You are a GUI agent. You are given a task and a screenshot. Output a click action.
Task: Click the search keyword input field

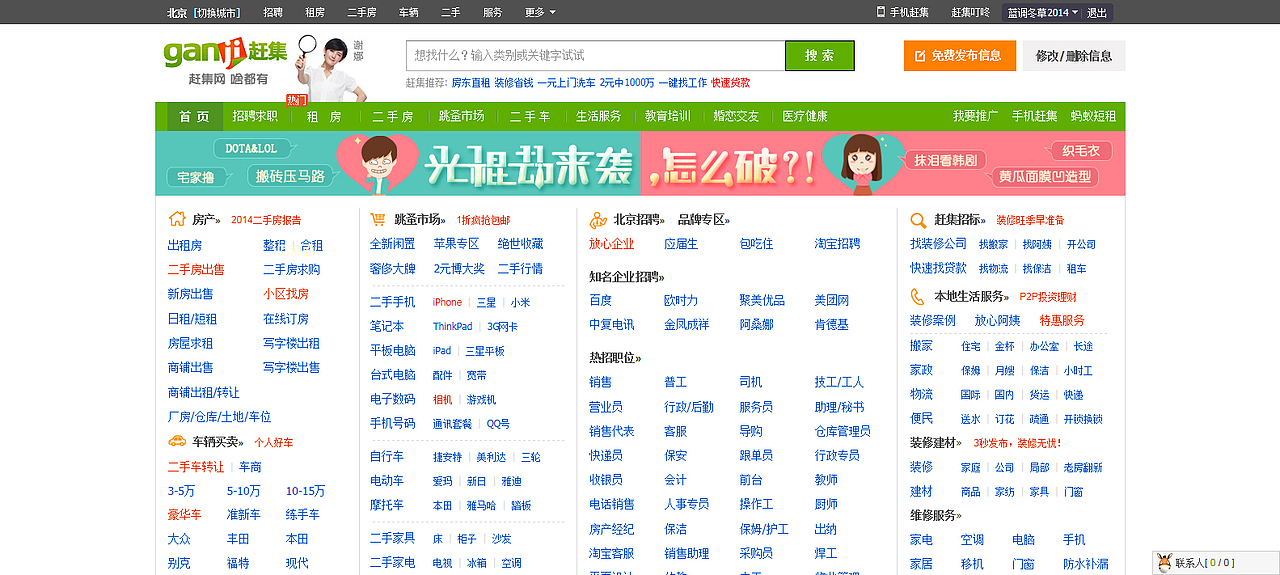(x=596, y=56)
